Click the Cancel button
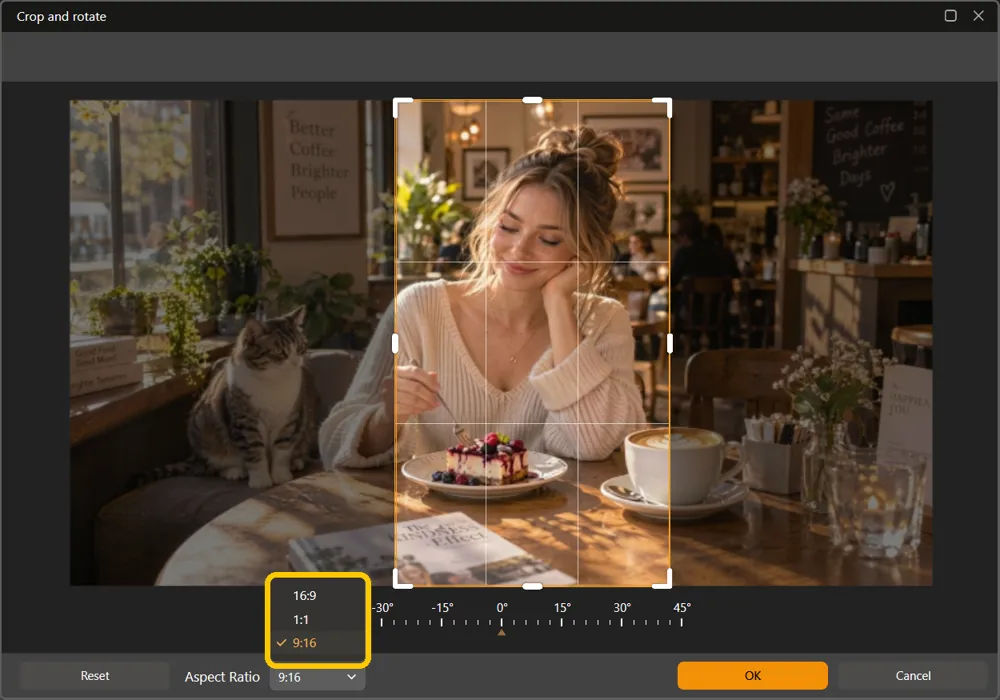 913,676
